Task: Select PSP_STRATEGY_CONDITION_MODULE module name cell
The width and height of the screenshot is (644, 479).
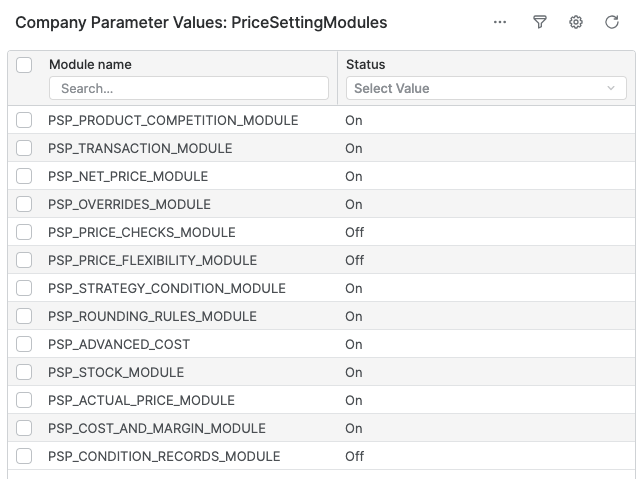Action: pyautogui.click(x=167, y=288)
